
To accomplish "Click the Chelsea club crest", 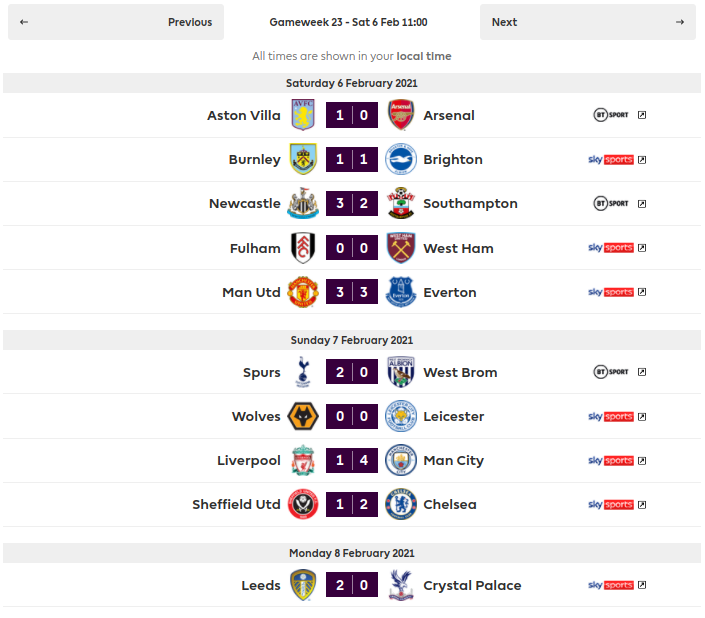I will click(x=400, y=505).
